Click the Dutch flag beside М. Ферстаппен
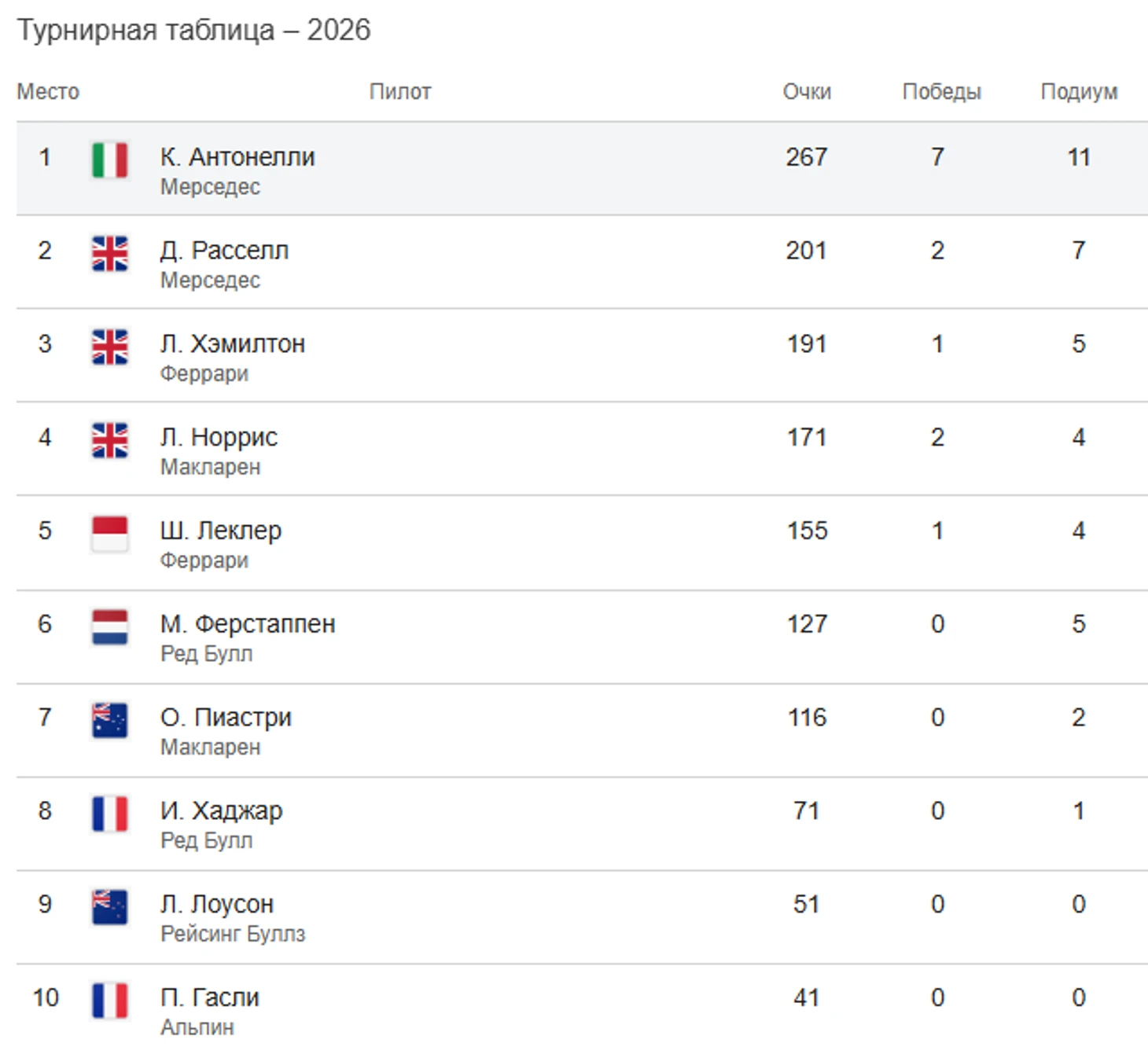This screenshot has height=1047, width=1148. [109, 627]
